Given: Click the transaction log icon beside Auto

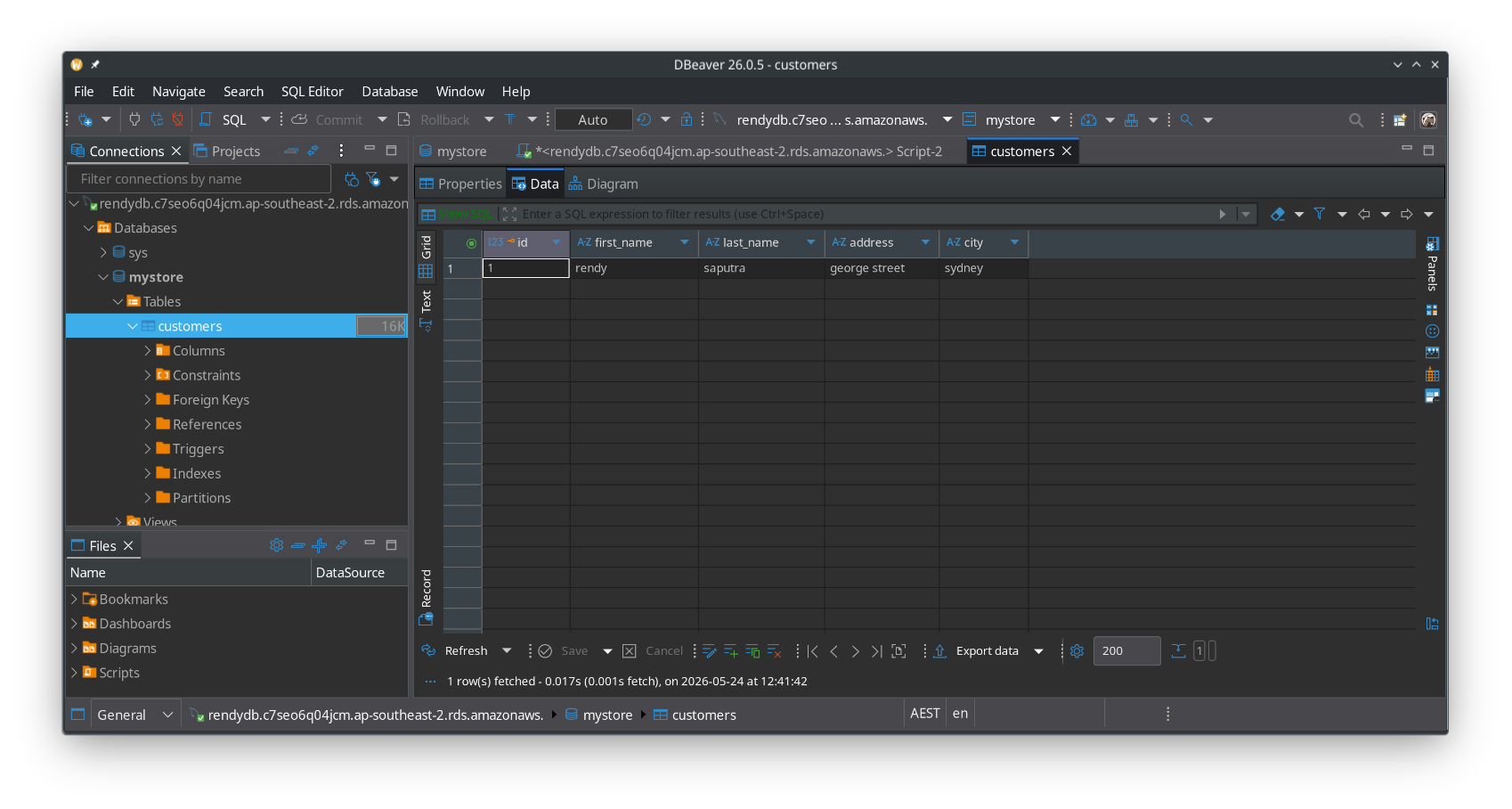Looking at the screenshot, I should point(644,119).
